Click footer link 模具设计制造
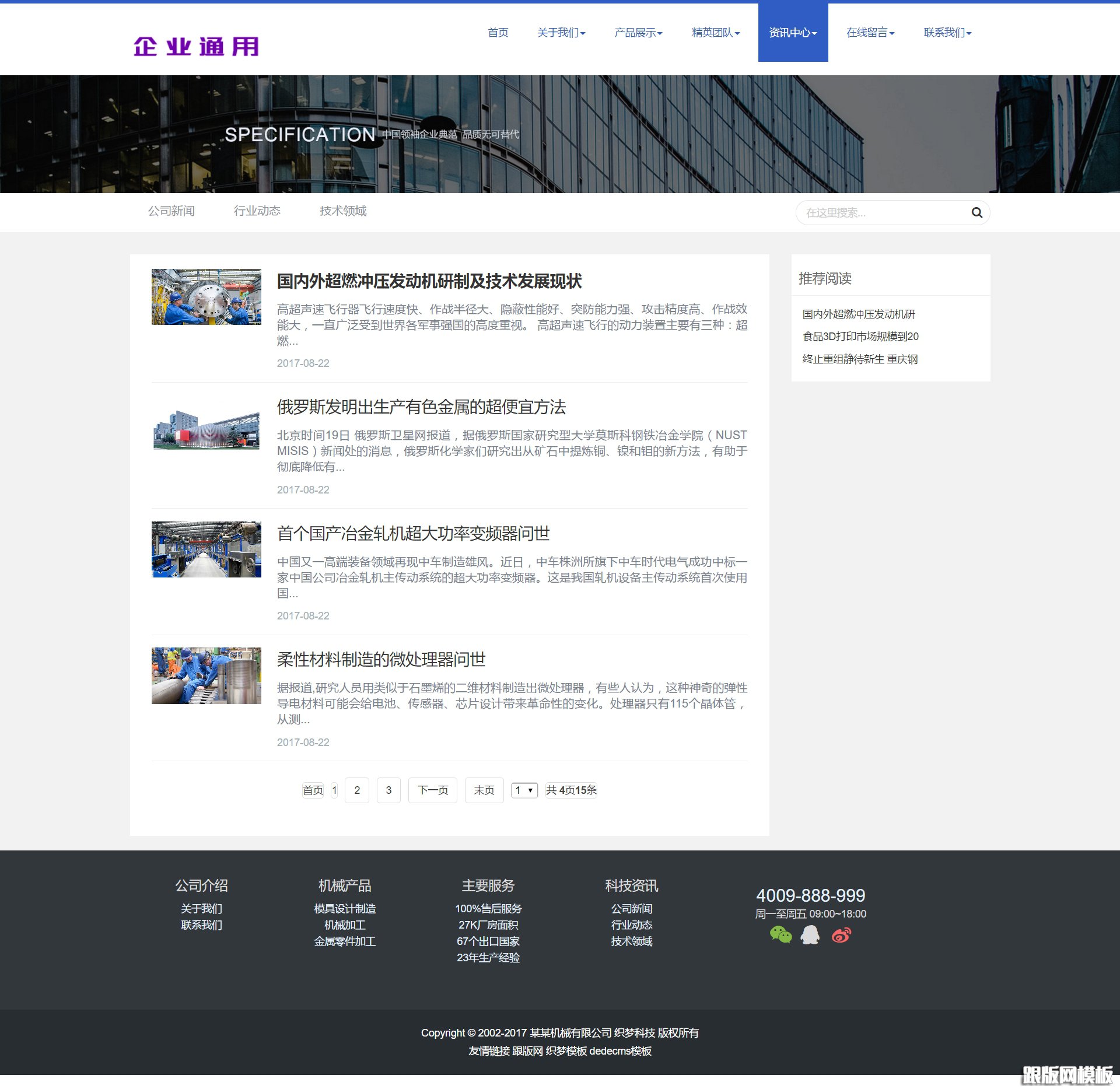Screen dimensions: 1120x1089 pos(345,909)
